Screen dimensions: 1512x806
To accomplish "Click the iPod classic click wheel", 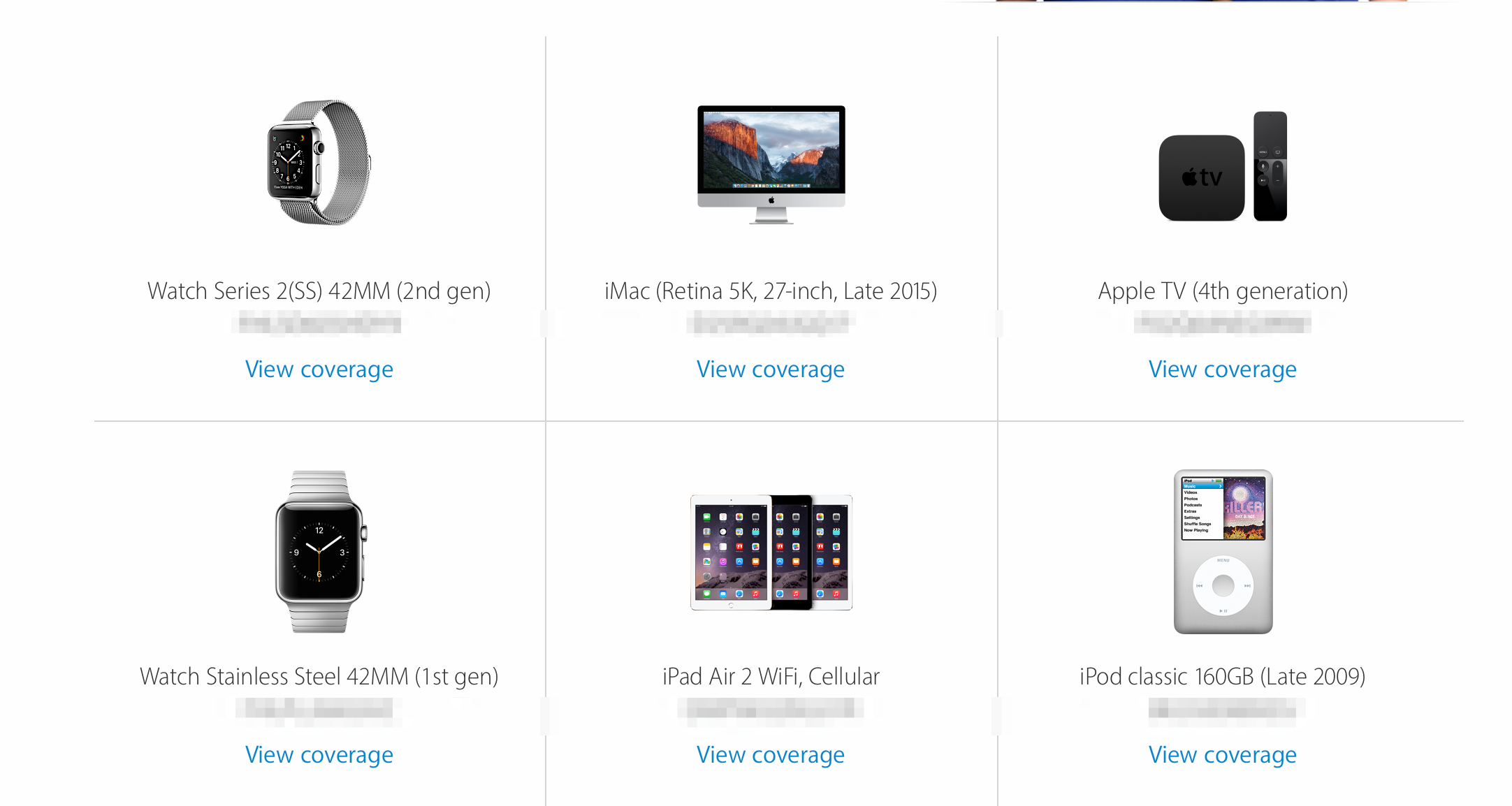I will [x=1223, y=585].
